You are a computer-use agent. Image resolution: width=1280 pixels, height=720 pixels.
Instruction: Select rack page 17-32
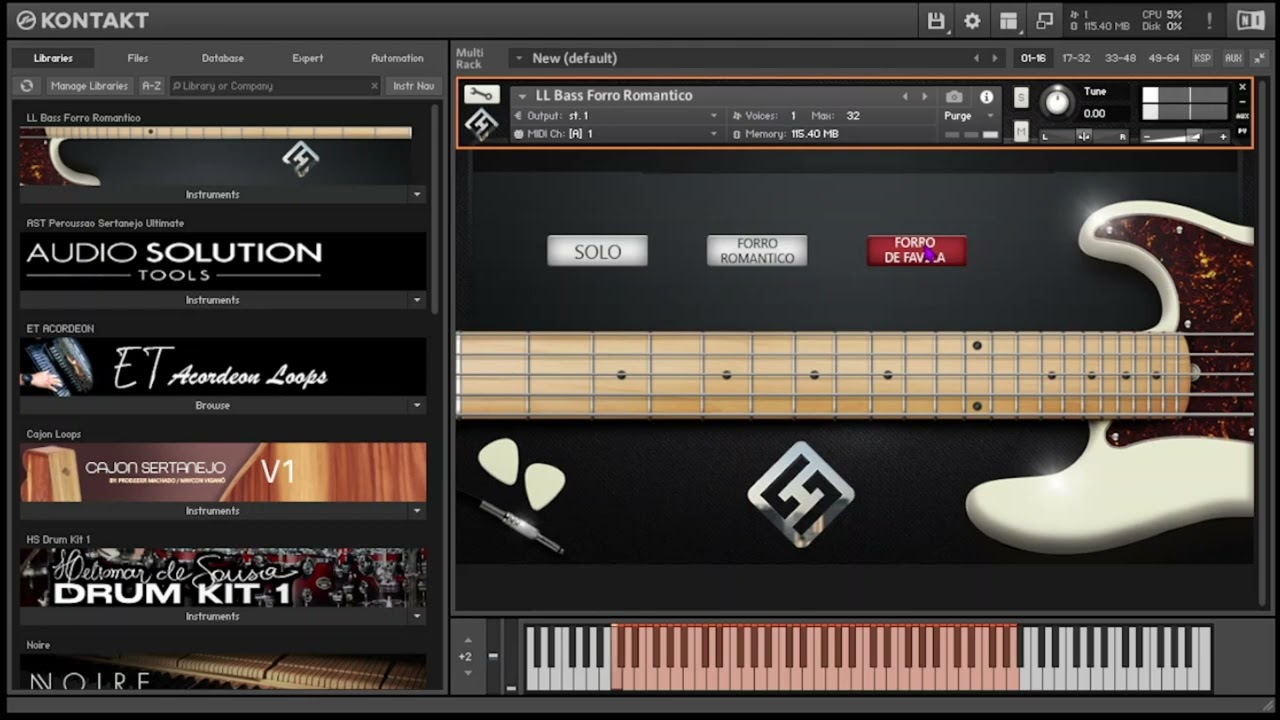[x=1076, y=58]
